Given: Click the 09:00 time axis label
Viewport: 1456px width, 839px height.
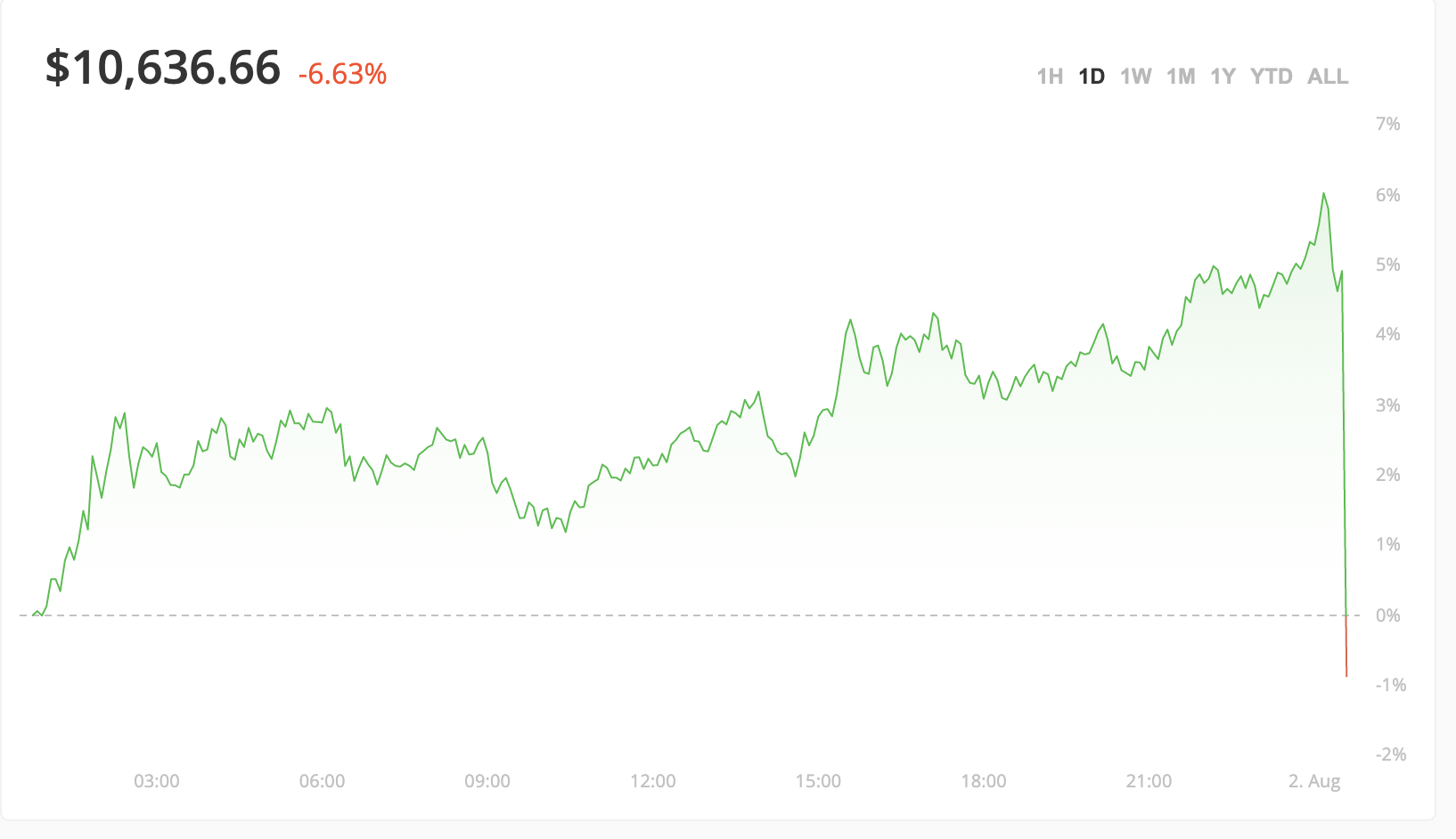Looking at the screenshot, I should (x=487, y=781).
